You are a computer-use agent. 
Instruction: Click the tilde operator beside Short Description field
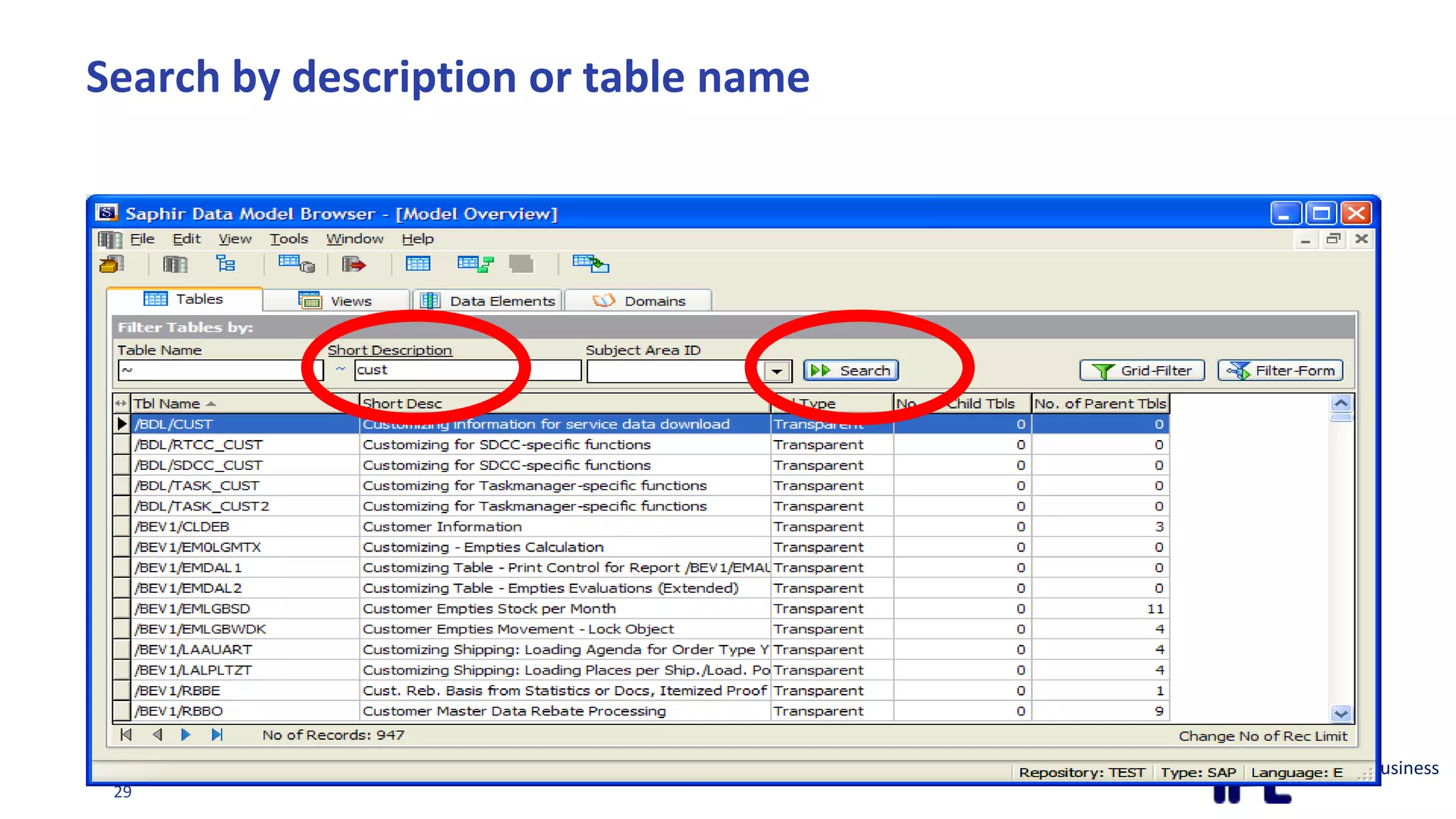(341, 369)
